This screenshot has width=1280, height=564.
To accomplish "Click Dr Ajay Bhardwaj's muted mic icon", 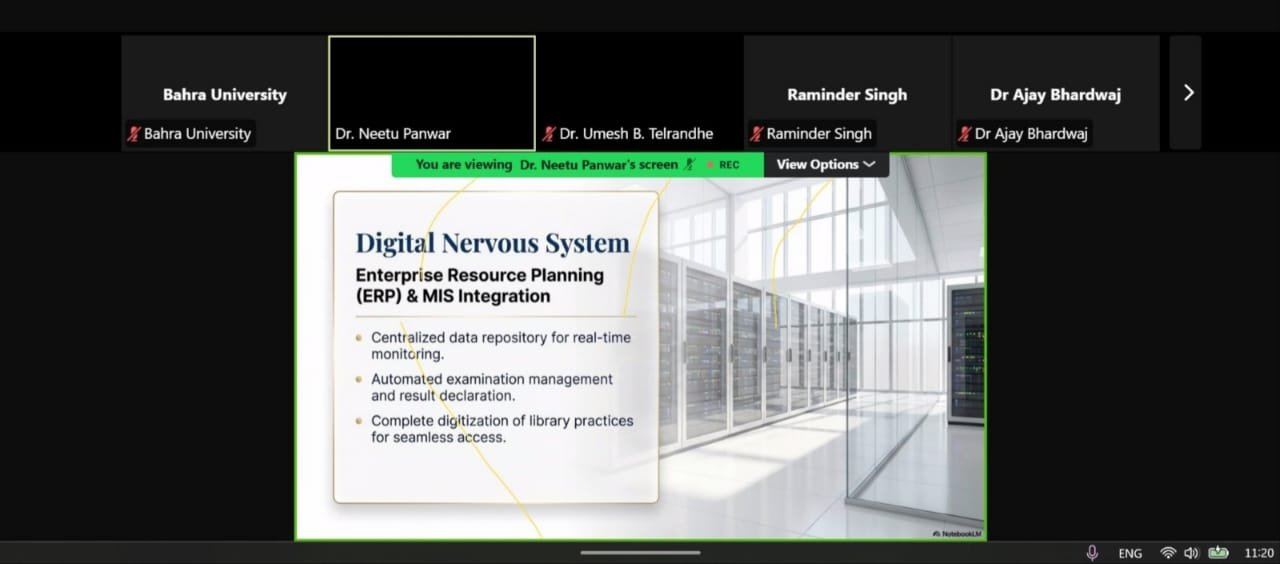I will coord(965,134).
